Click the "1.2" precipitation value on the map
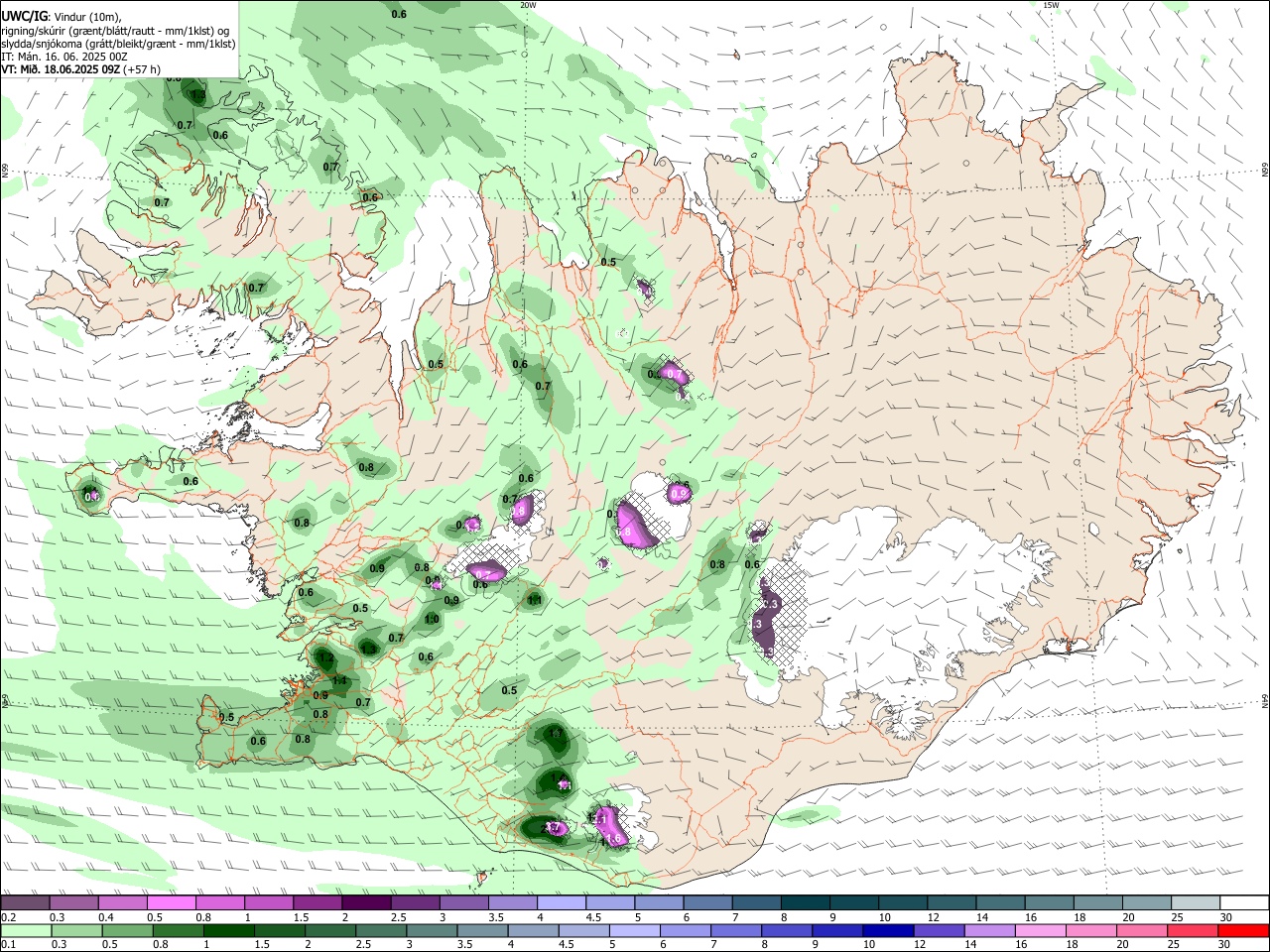1270x952 pixels. pos(325,657)
